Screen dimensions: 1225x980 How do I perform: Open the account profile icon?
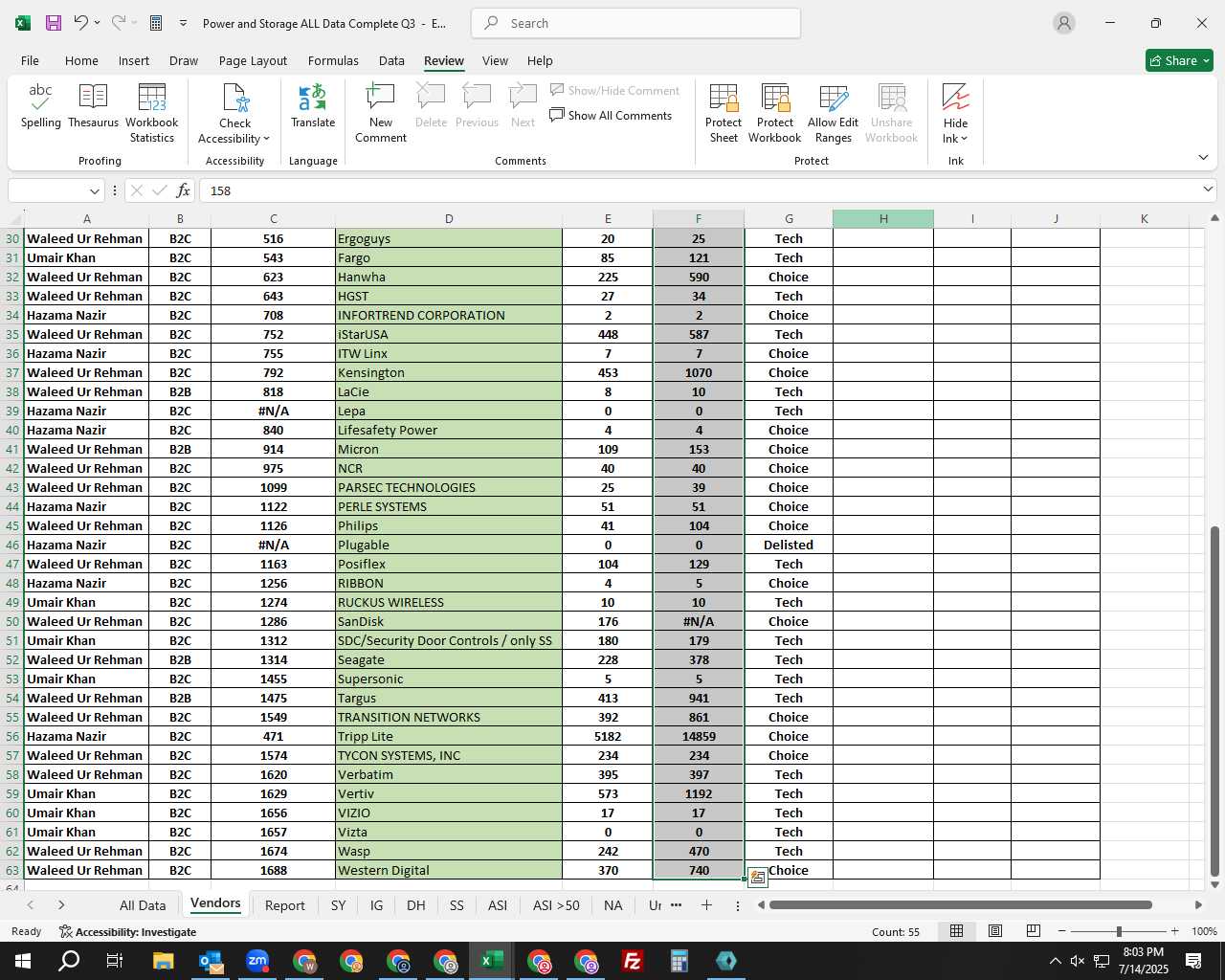[1064, 23]
